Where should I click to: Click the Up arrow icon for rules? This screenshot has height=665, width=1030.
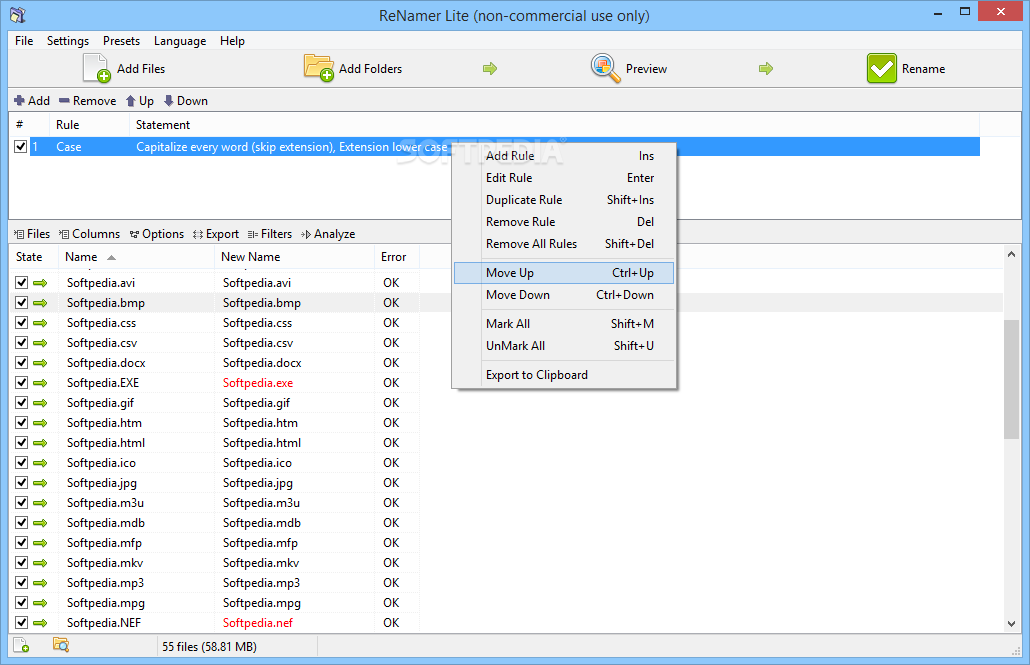[131, 101]
